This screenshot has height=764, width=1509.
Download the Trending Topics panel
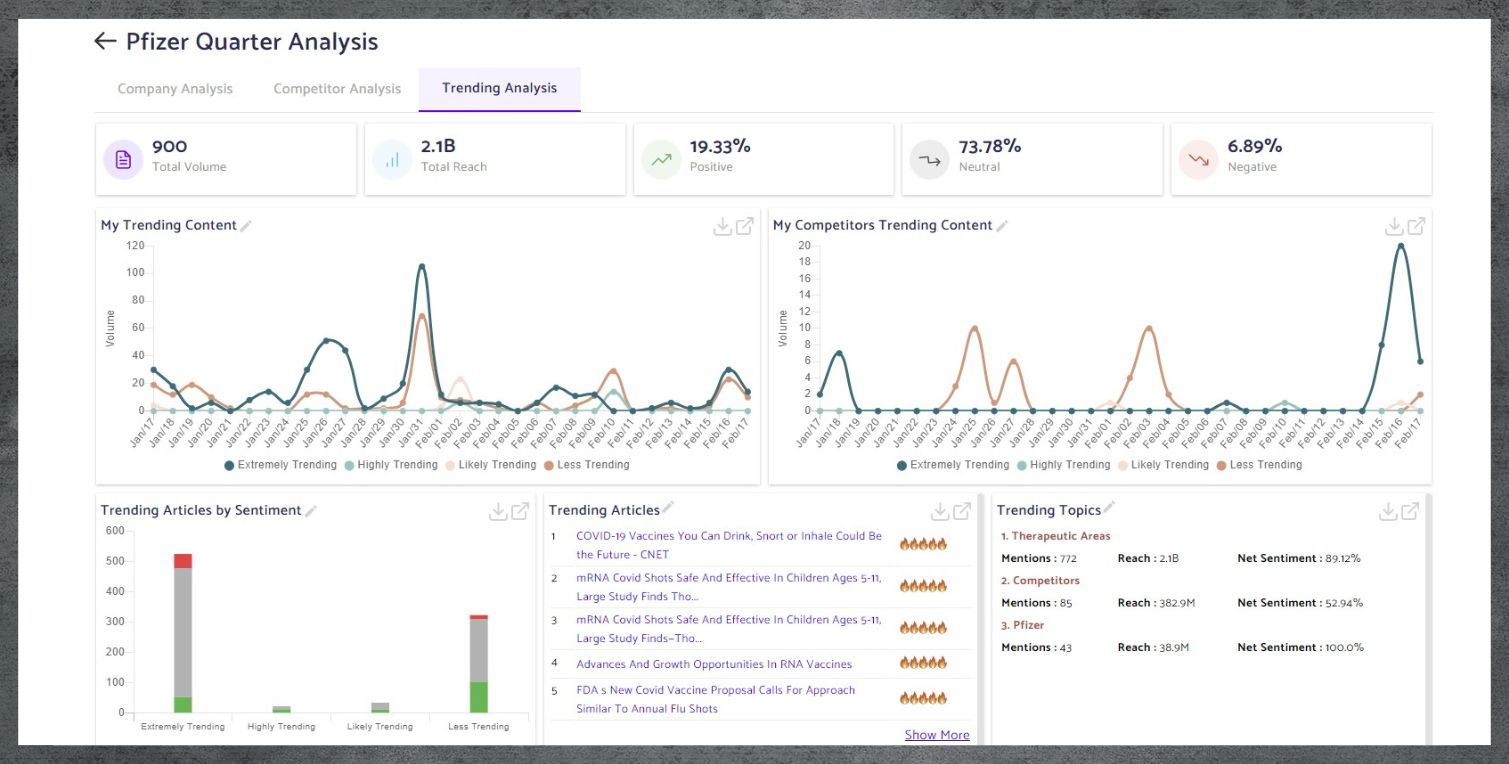[1388, 511]
